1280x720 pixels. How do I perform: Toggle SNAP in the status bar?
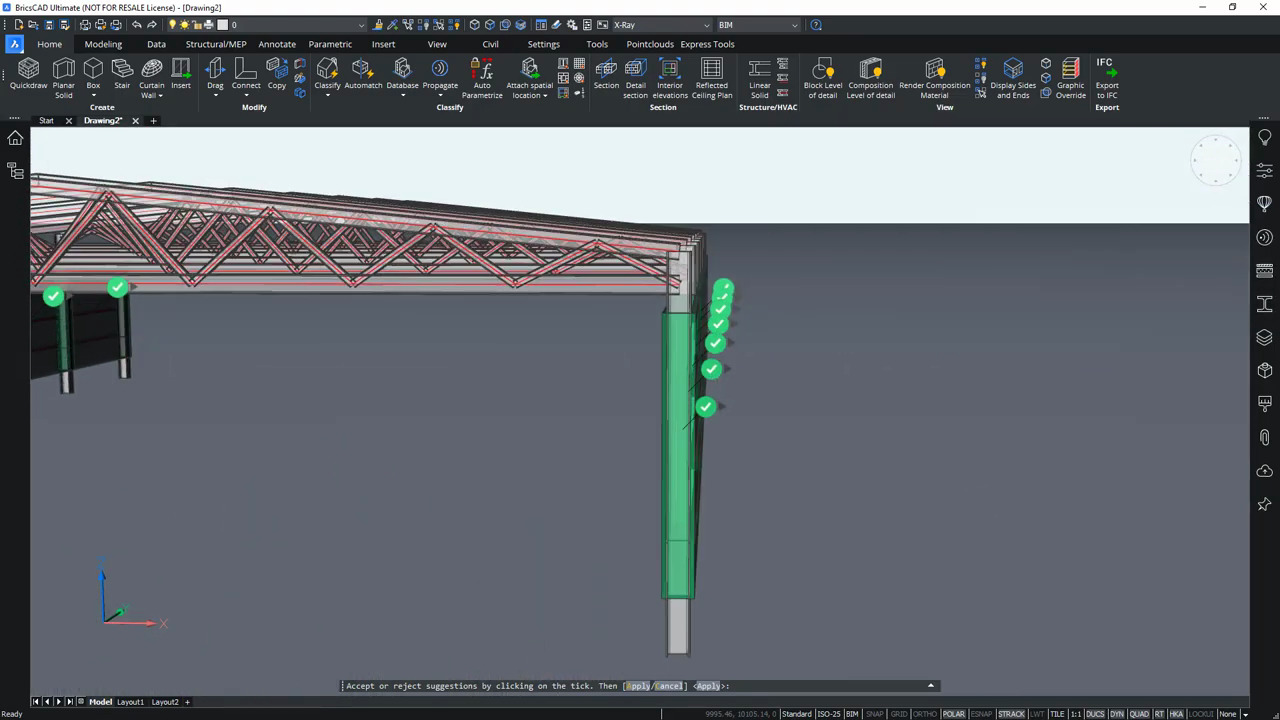[875, 714]
